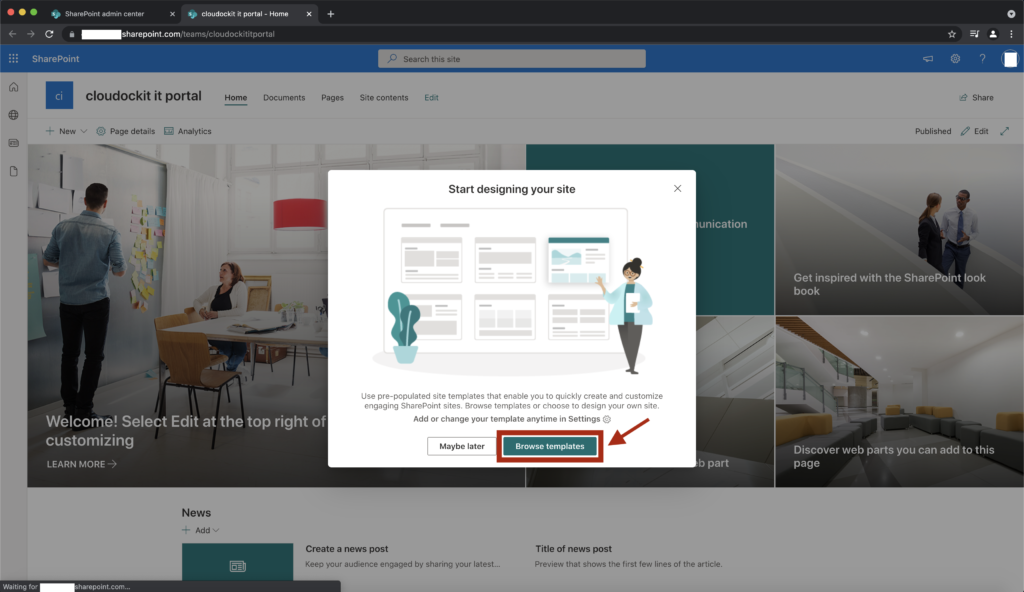This screenshot has width=1024, height=592.
Task: Click the Browse templates button
Action: 550,446
